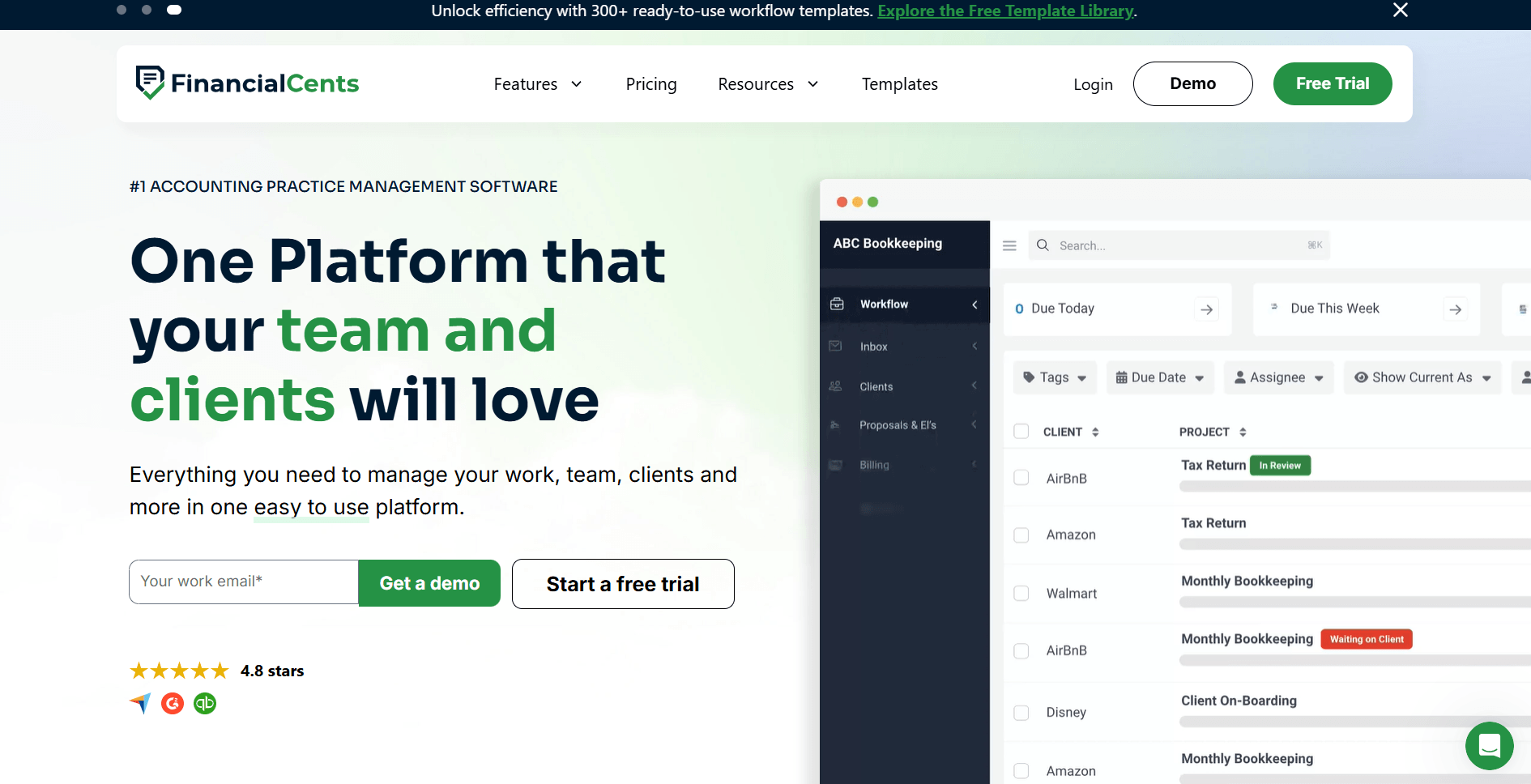Click the arrow on Due Today card
Viewport: 1531px width, 784px height.
[1207, 309]
